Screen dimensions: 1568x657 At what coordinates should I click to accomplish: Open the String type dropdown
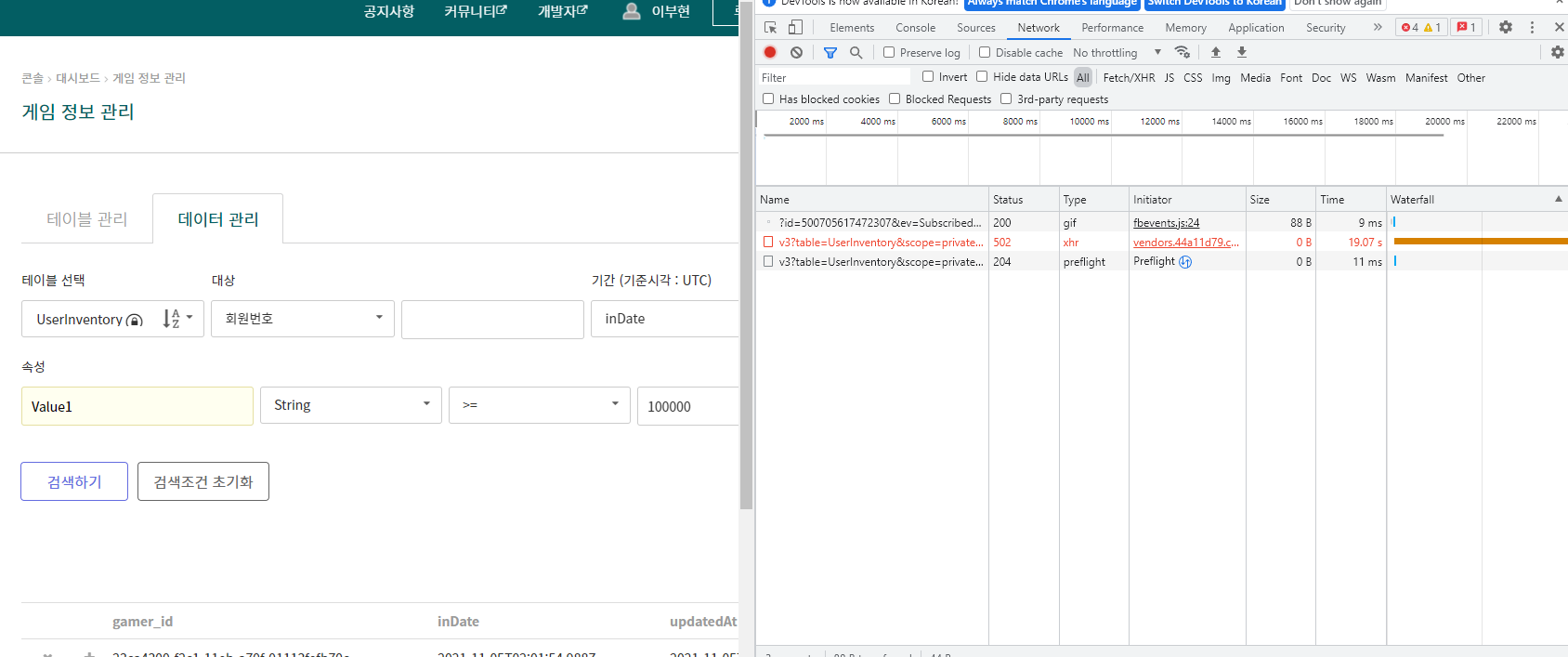pos(351,405)
